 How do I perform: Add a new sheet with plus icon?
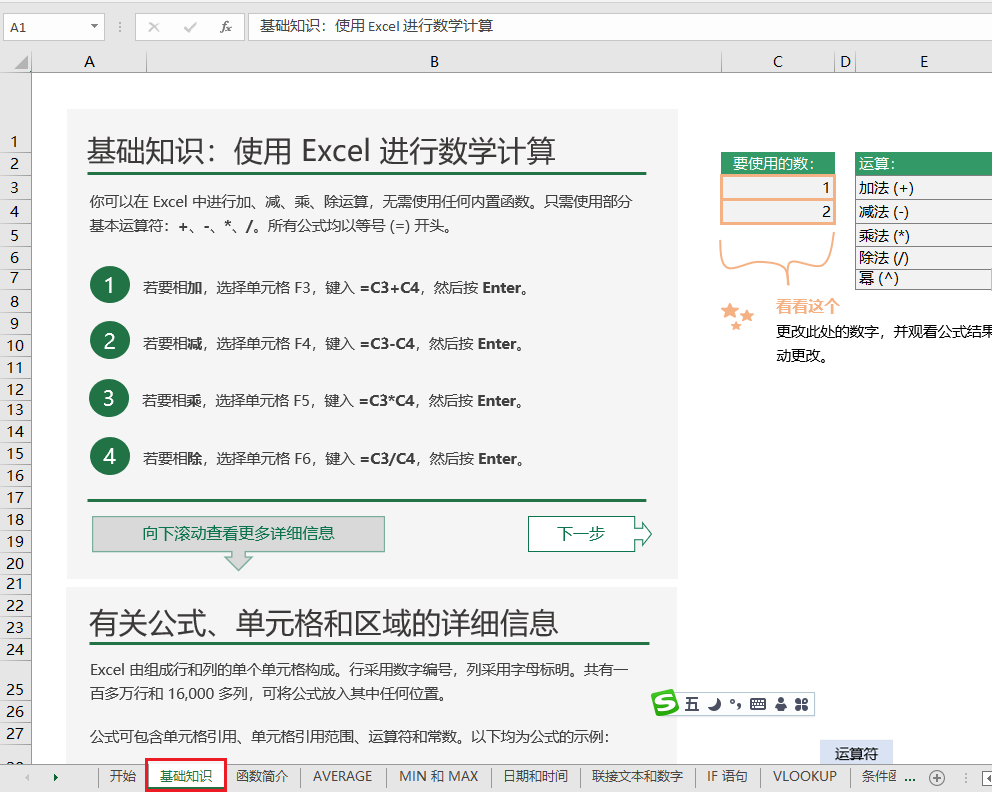click(x=937, y=777)
